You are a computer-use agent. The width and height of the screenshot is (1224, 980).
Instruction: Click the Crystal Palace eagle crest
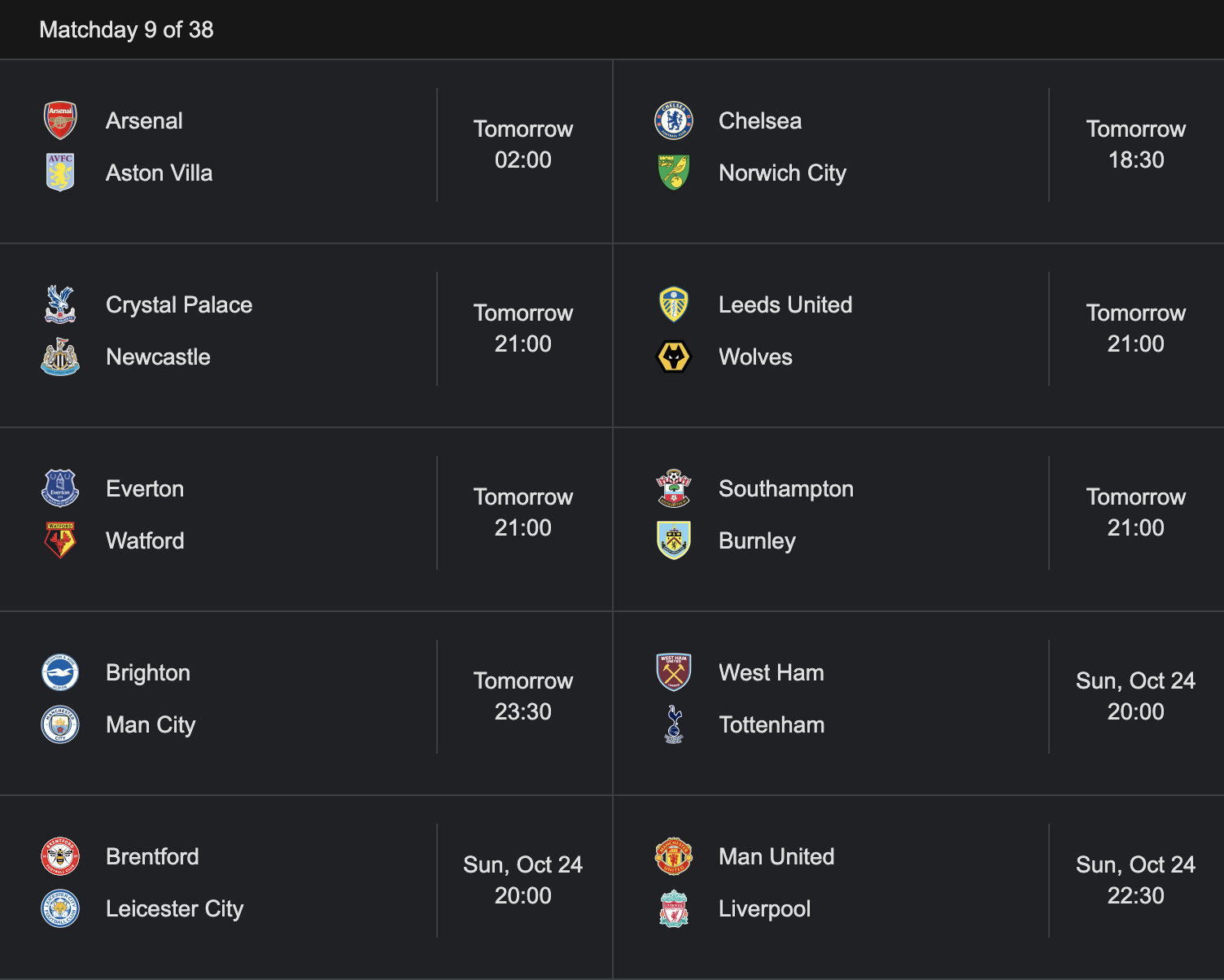click(60, 304)
